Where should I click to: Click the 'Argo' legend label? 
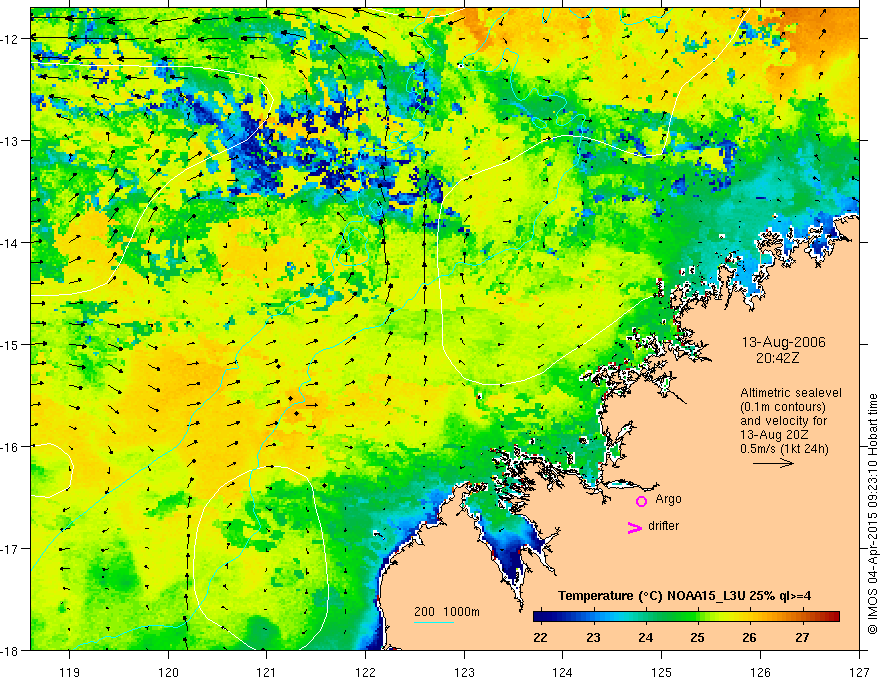[x=668, y=499]
